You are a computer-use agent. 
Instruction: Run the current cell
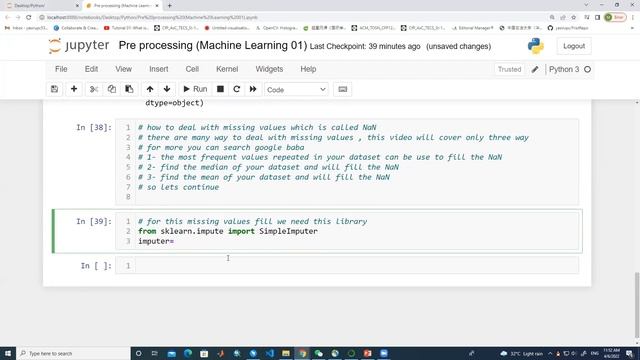[196, 89]
